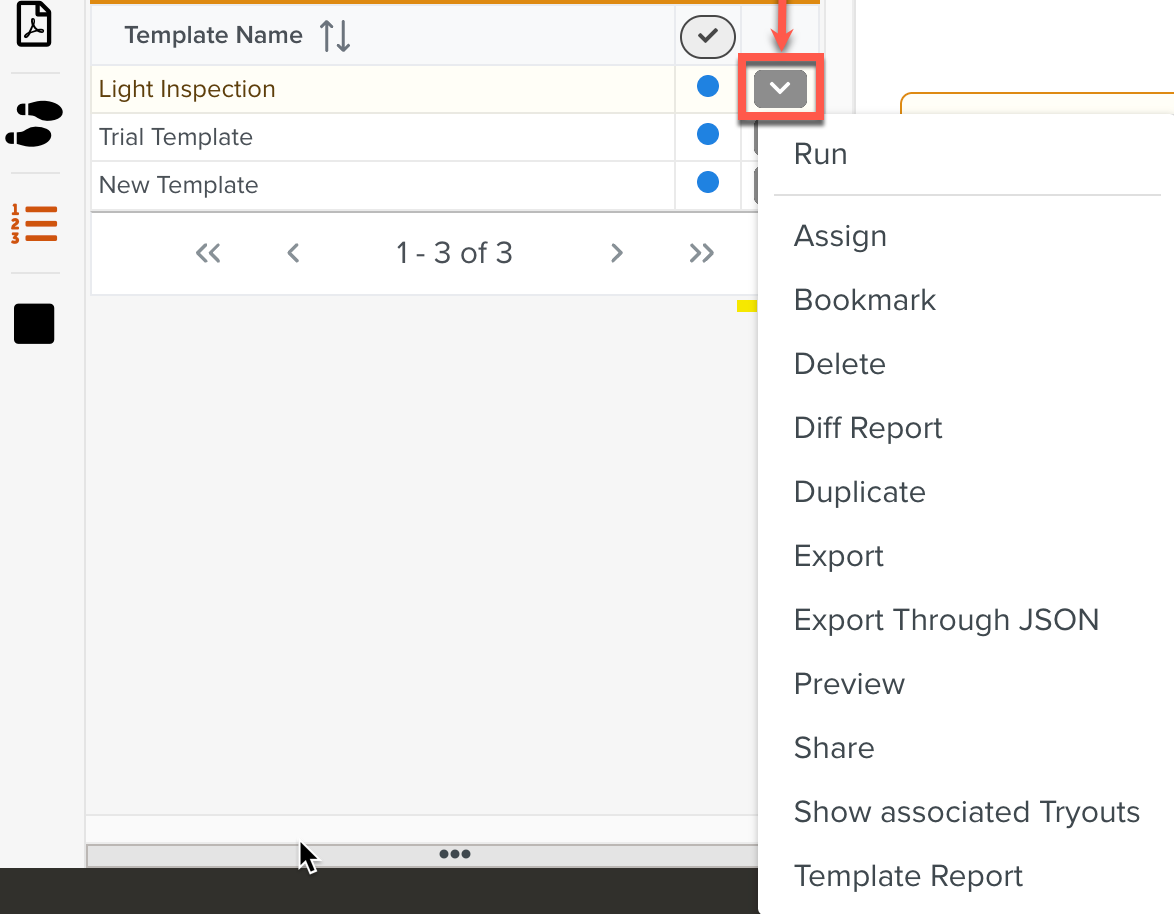Image resolution: width=1176 pixels, height=914 pixels.
Task: Select the footprints (steps) tool in the sidebar
Action: (x=34, y=124)
